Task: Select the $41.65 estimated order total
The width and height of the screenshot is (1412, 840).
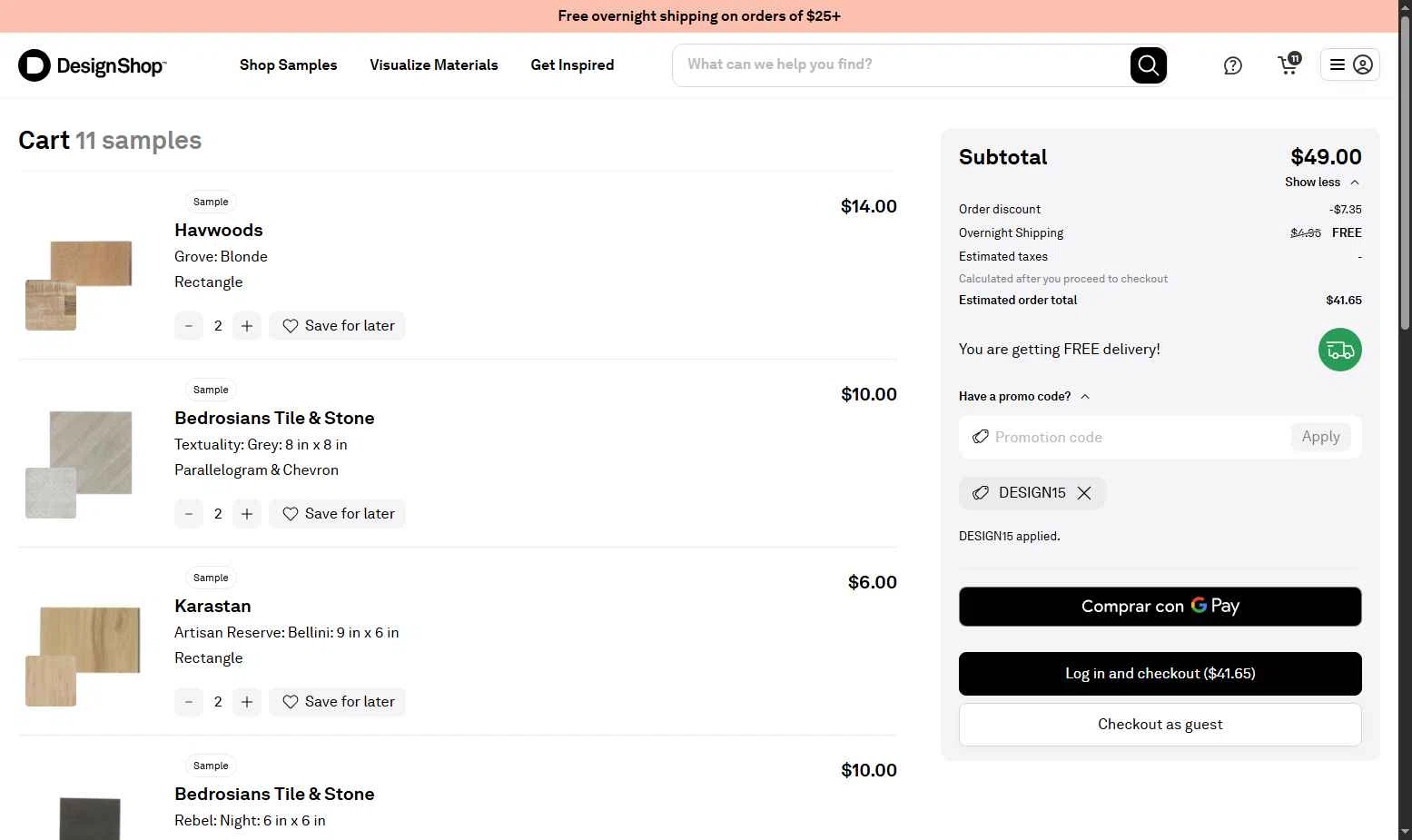Action: pyautogui.click(x=1344, y=300)
